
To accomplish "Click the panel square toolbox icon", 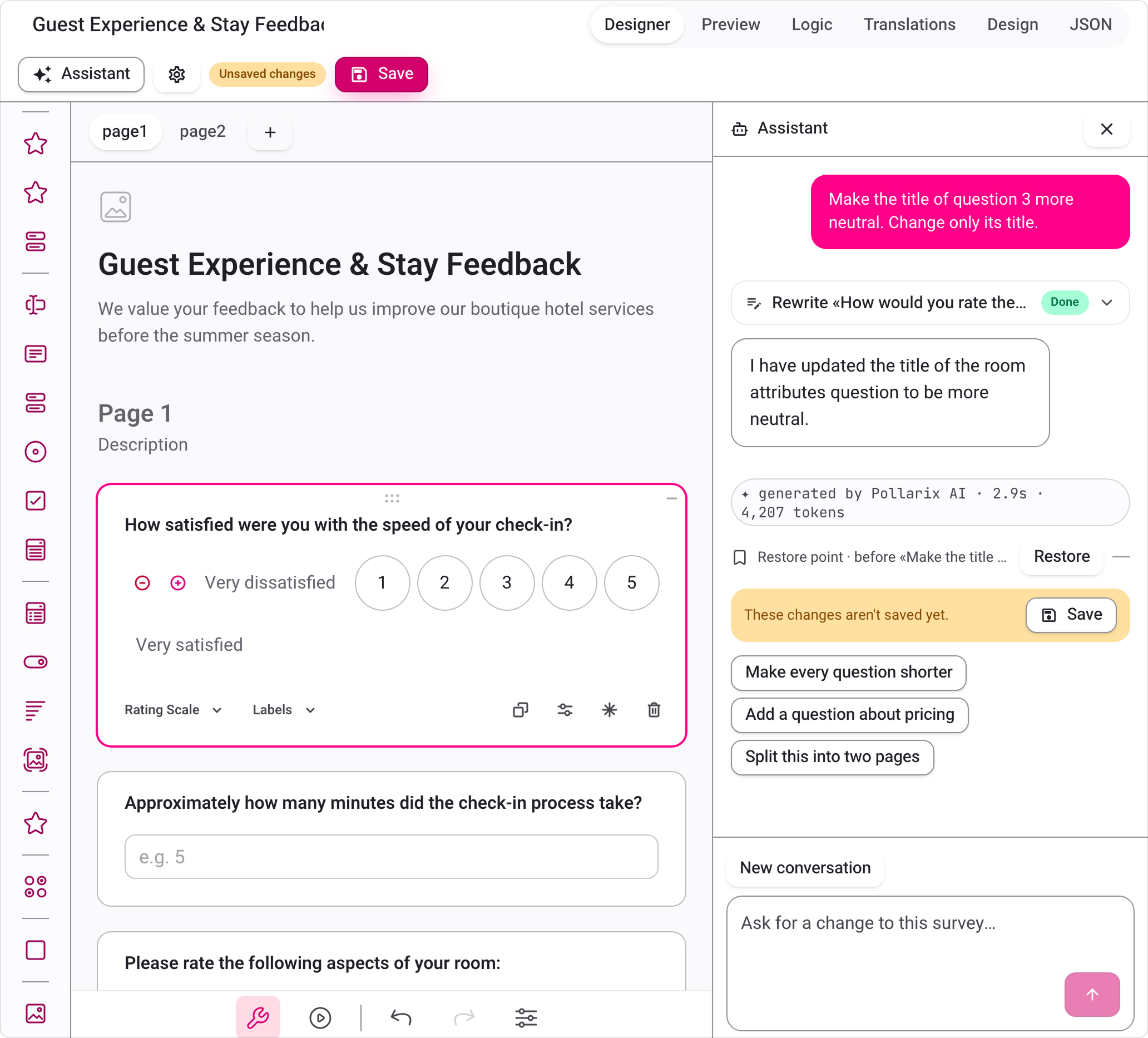I will pos(35,950).
